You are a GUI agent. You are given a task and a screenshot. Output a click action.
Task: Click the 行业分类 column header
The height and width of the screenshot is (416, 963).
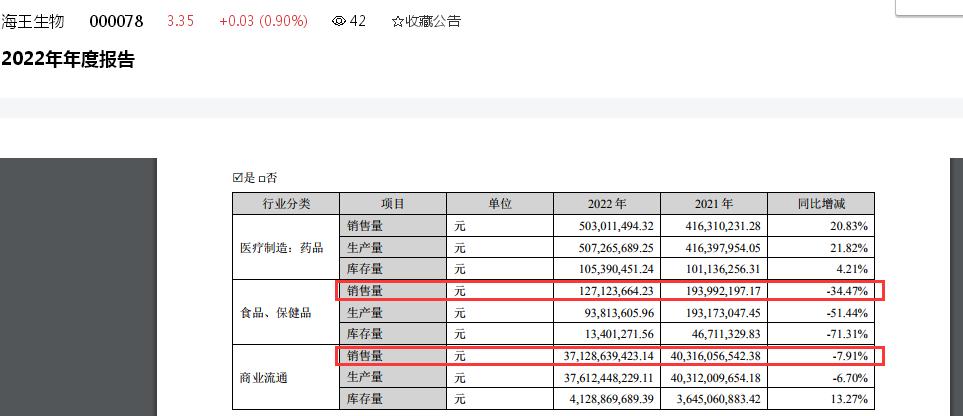pyautogui.click(x=286, y=204)
